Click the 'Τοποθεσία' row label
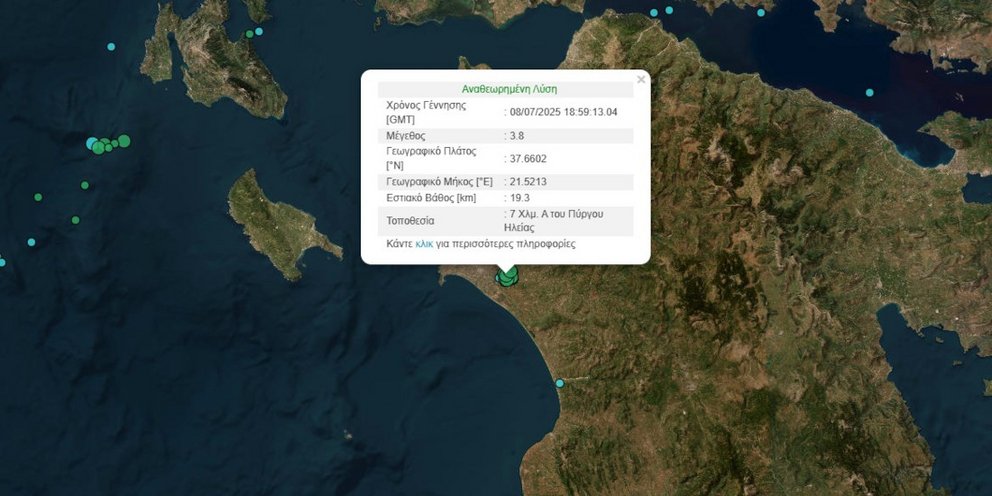The width and height of the screenshot is (992, 496). coord(411,221)
